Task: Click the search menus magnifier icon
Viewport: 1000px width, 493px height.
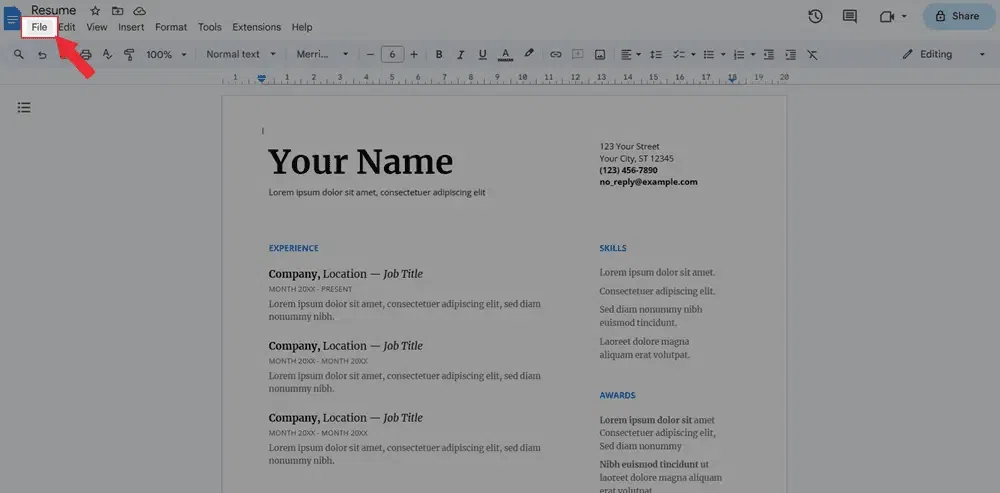Action: point(19,55)
